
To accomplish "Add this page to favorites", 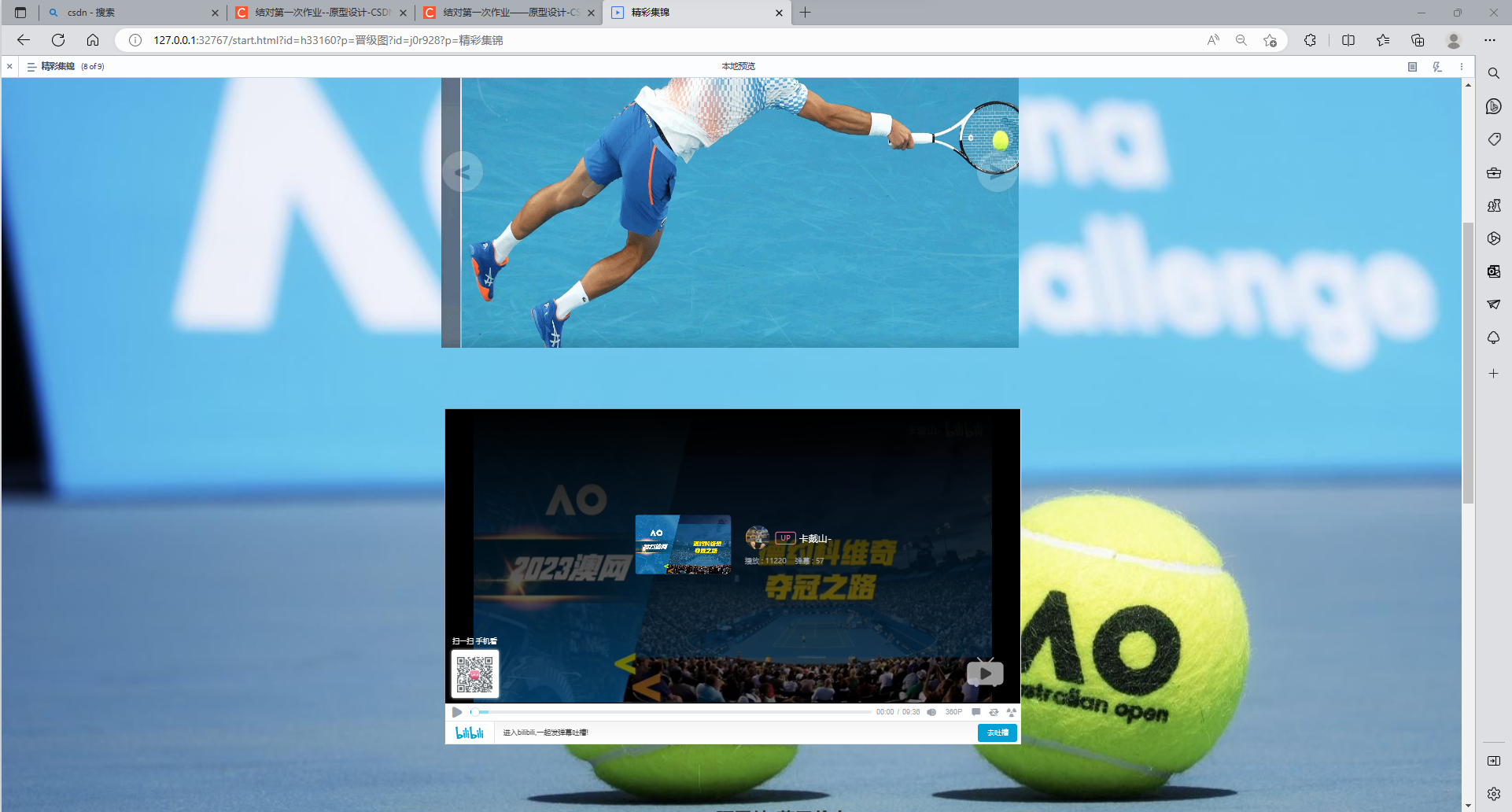I will tap(1270, 40).
